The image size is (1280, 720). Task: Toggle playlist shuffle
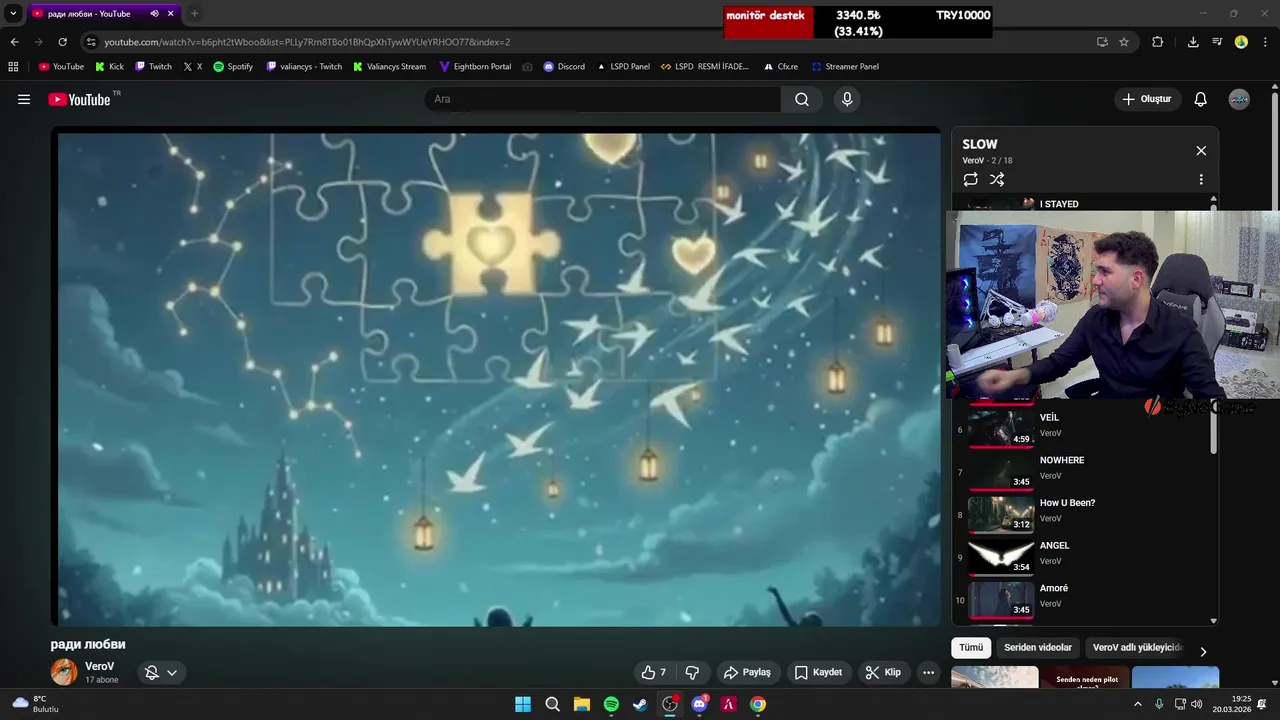click(x=997, y=180)
